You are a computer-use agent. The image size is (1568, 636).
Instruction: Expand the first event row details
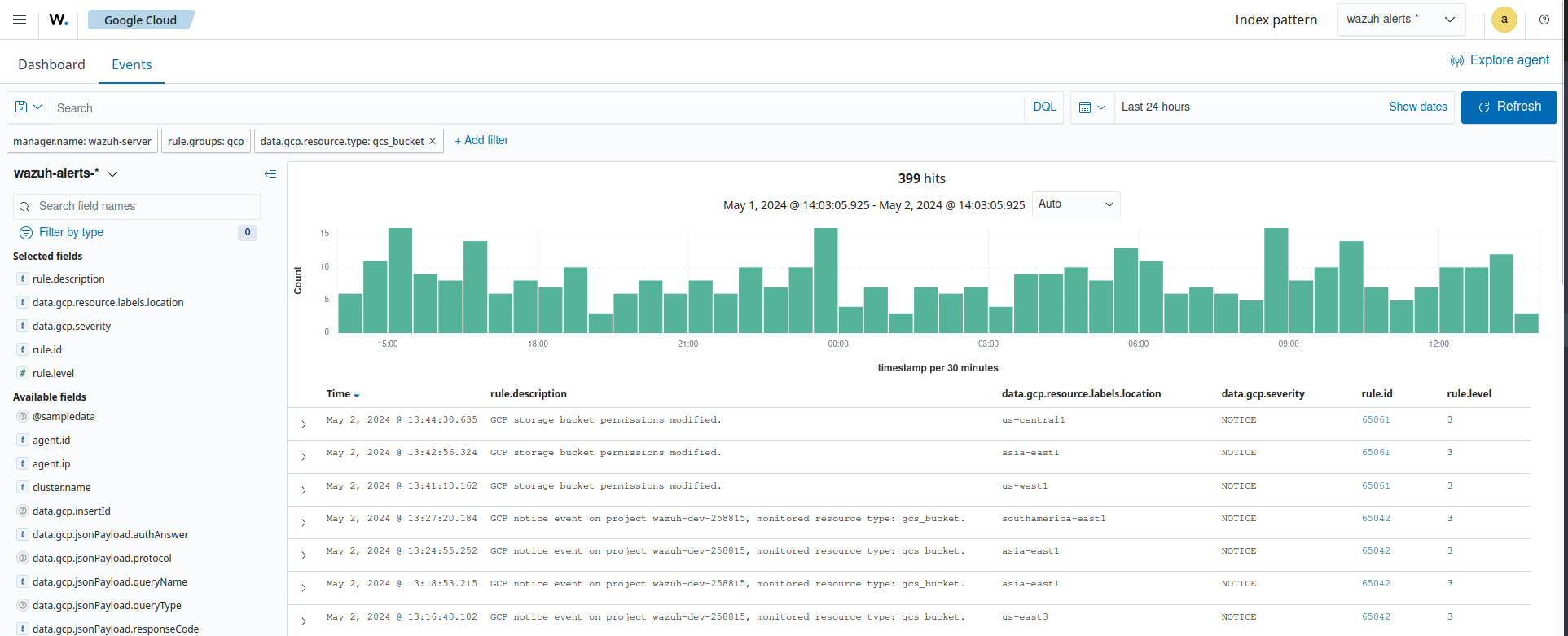coord(304,424)
